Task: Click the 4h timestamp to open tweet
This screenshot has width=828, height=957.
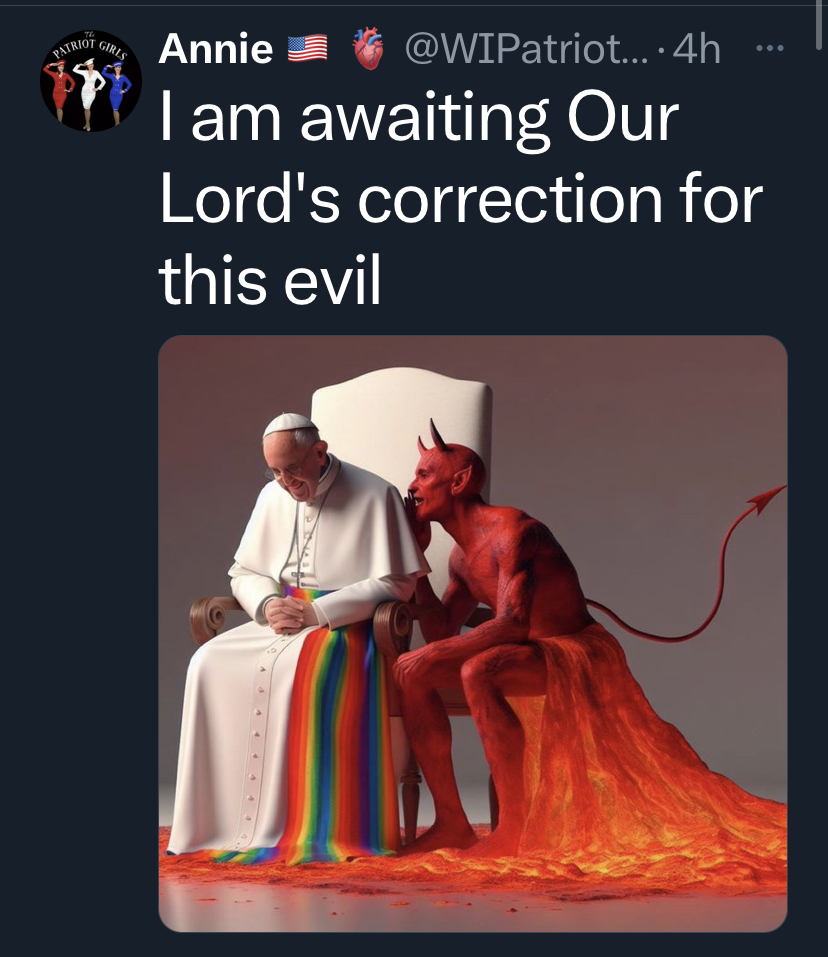Action: (698, 49)
